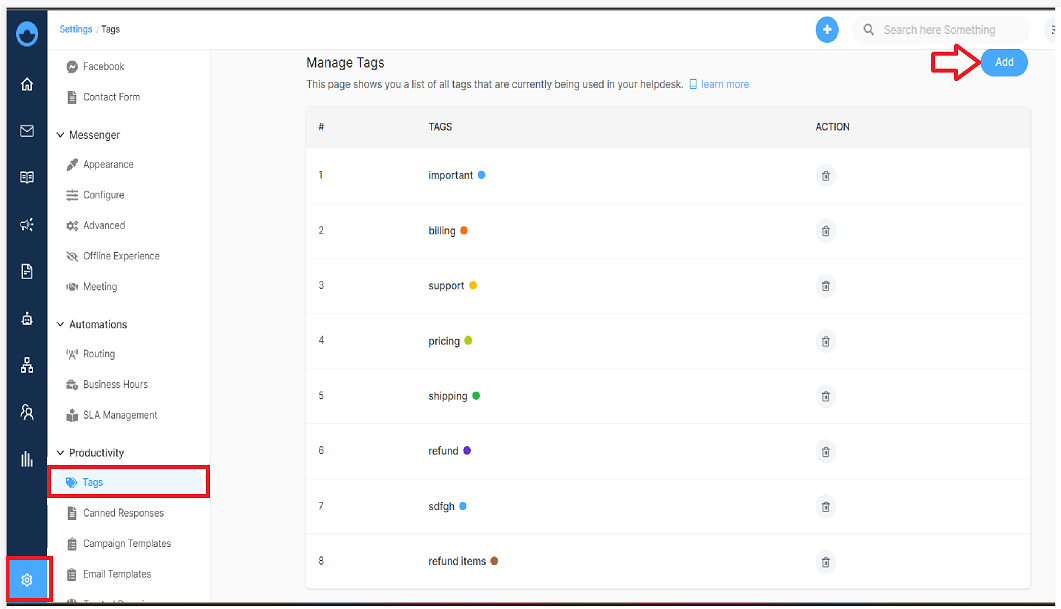Delete the refund items tag
The width and height of the screenshot is (1061, 609).
tap(826, 562)
